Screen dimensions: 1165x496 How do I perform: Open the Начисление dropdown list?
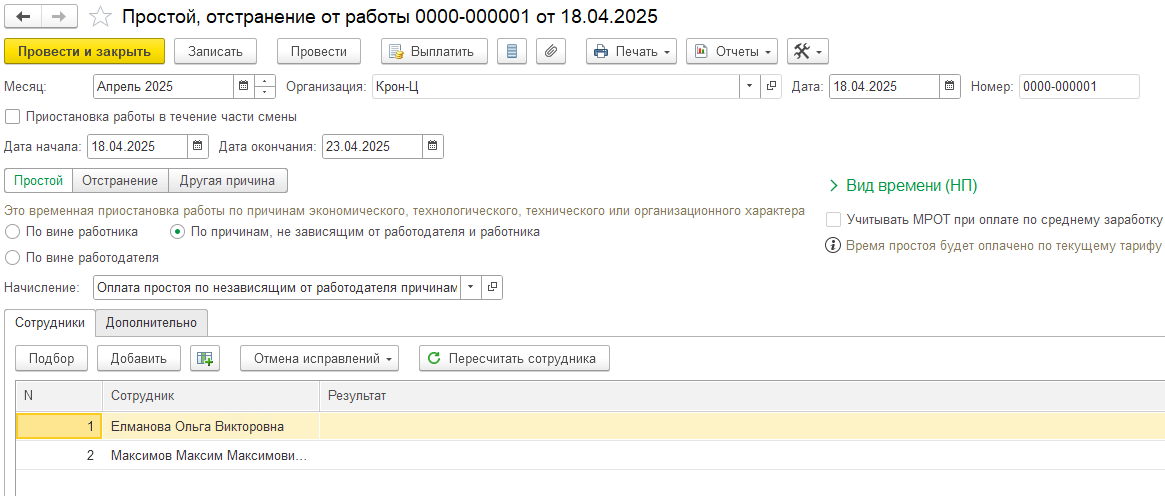[470, 288]
